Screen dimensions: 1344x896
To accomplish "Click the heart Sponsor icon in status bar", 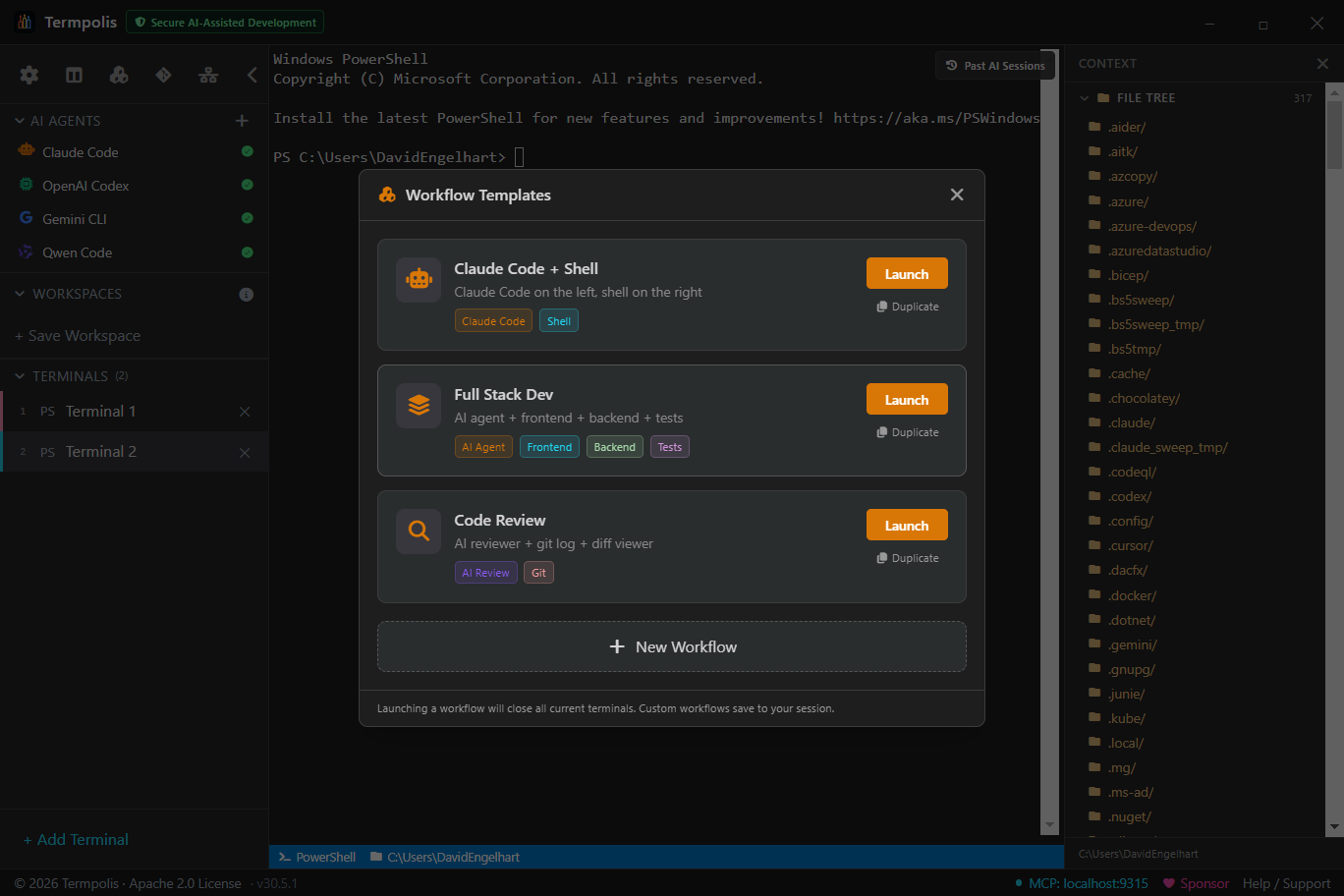I will pyautogui.click(x=1169, y=883).
